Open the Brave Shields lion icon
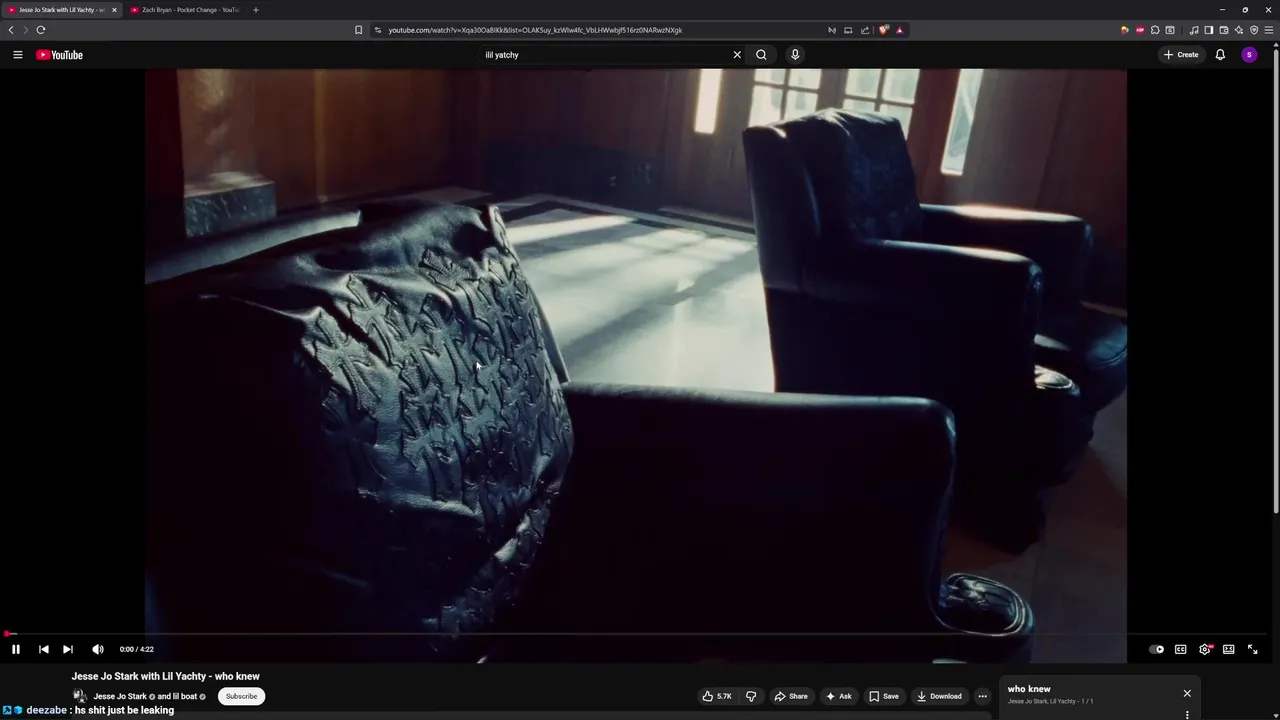The image size is (1280, 720). click(883, 30)
